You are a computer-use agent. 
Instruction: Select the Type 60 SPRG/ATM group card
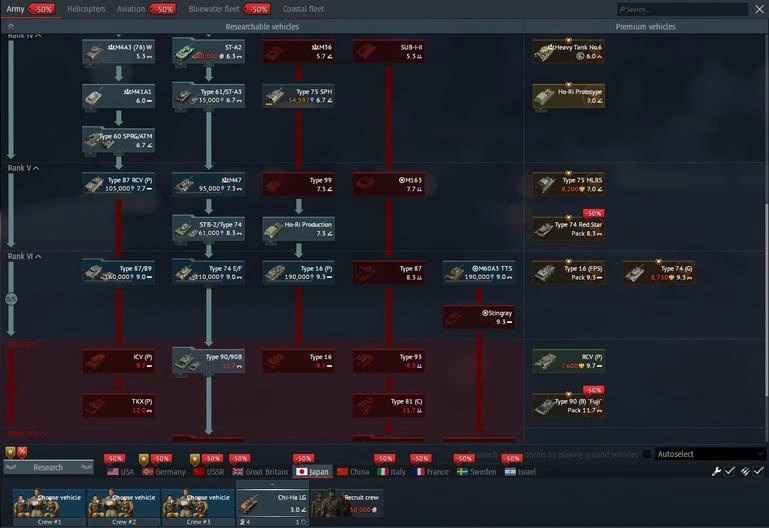coord(119,140)
